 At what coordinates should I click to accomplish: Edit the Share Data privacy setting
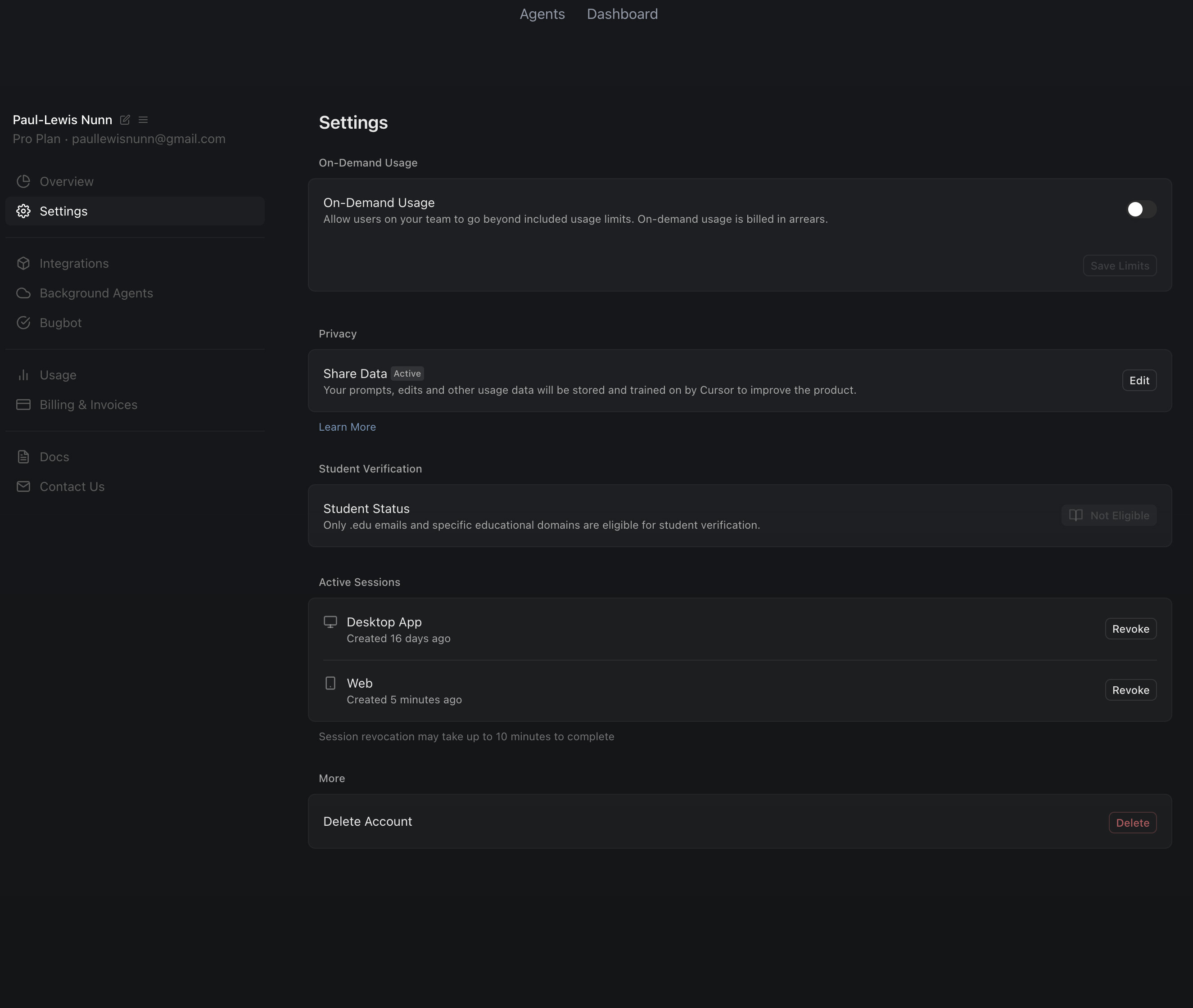pos(1139,381)
